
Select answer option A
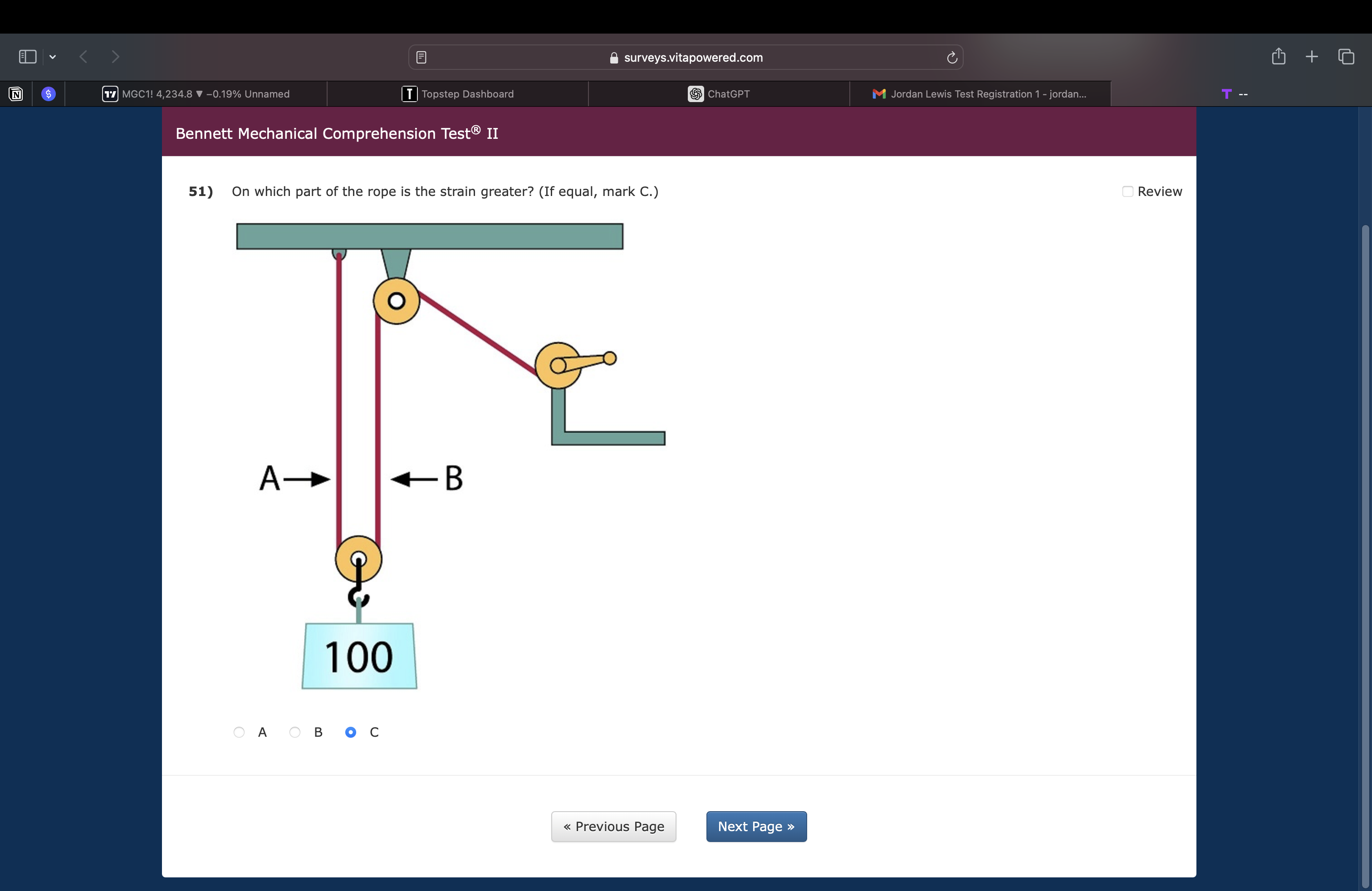(x=239, y=732)
